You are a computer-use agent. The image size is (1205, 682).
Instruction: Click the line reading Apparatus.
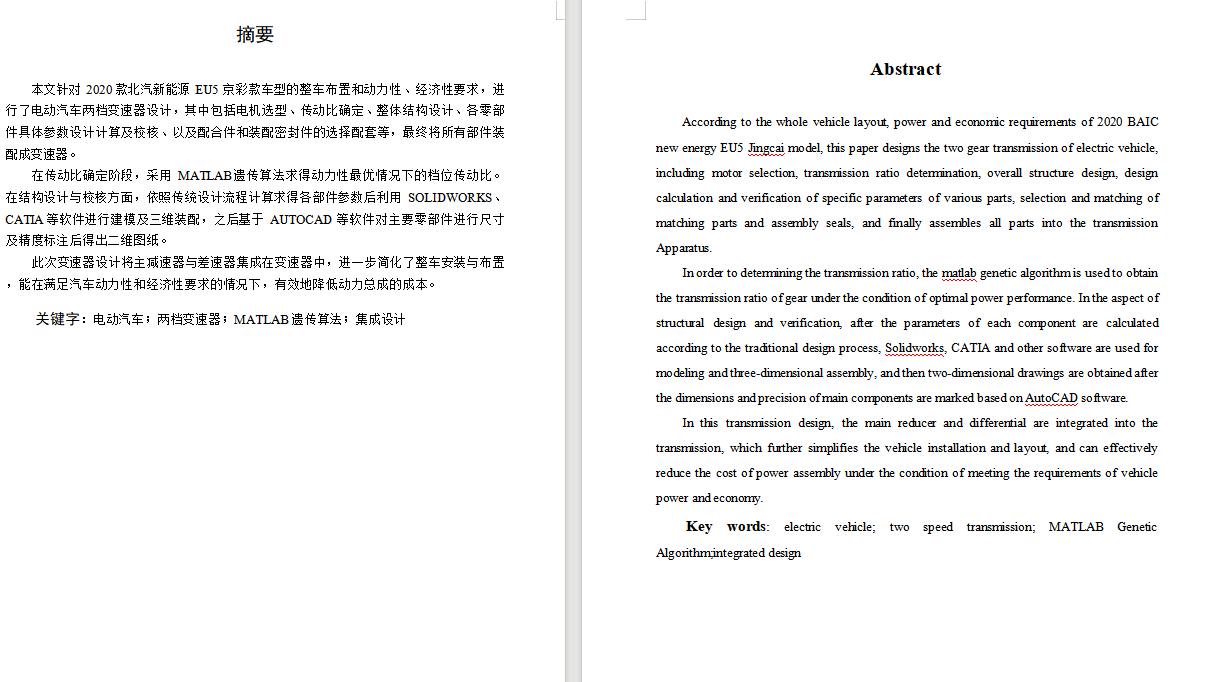(x=684, y=248)
